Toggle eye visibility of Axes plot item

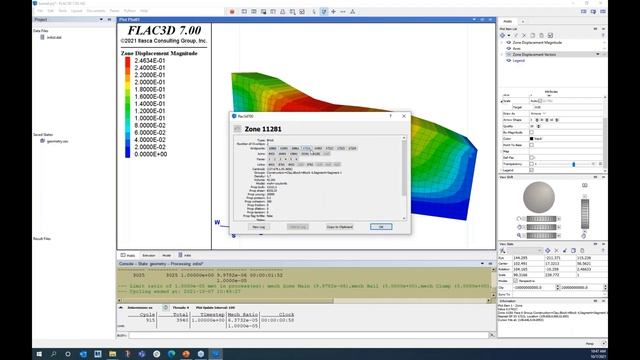tap(509, 48)
